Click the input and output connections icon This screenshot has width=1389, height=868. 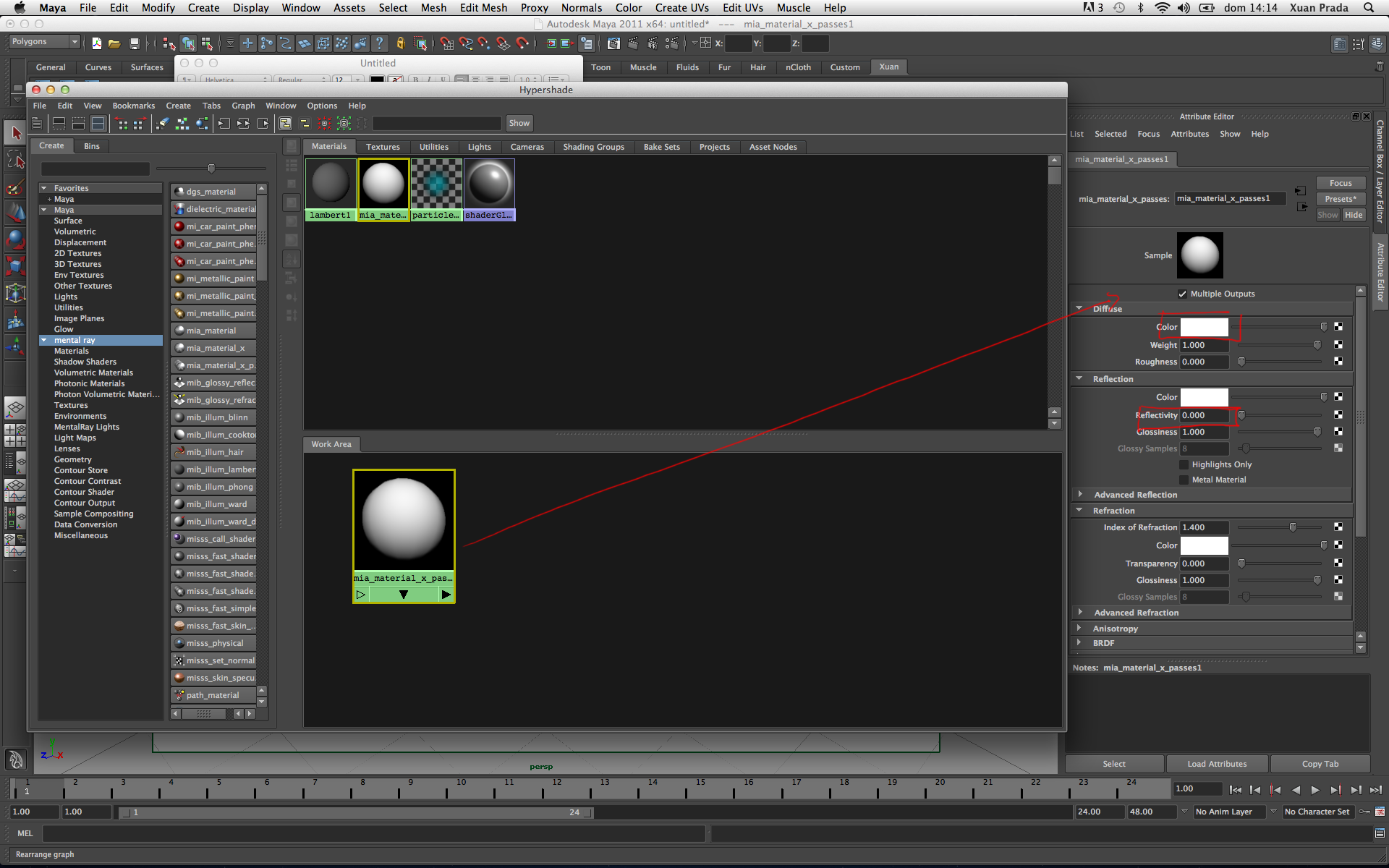[244, 124]
